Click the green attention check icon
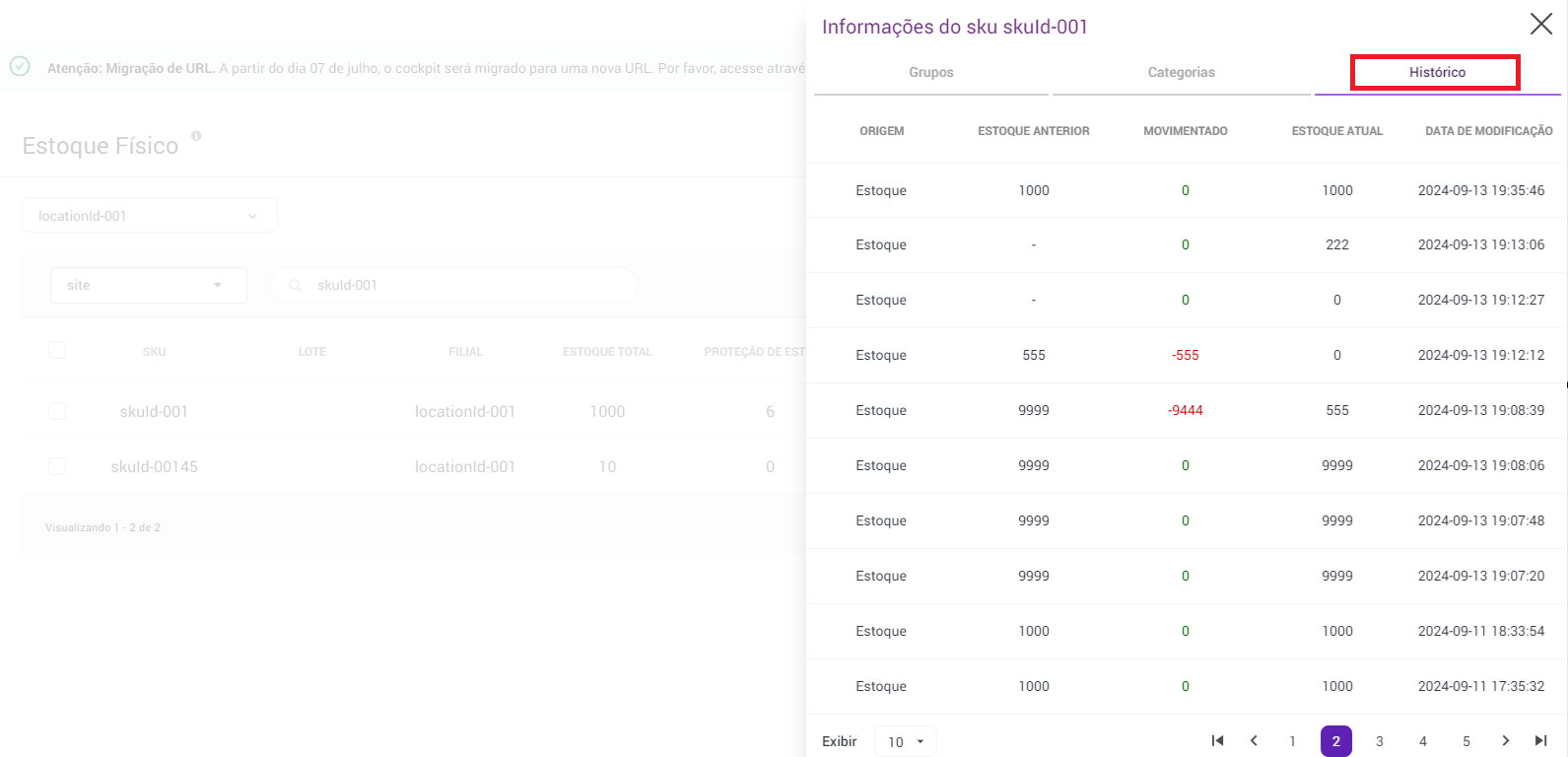Screen dimensions: 1568x757 [20, 67]
